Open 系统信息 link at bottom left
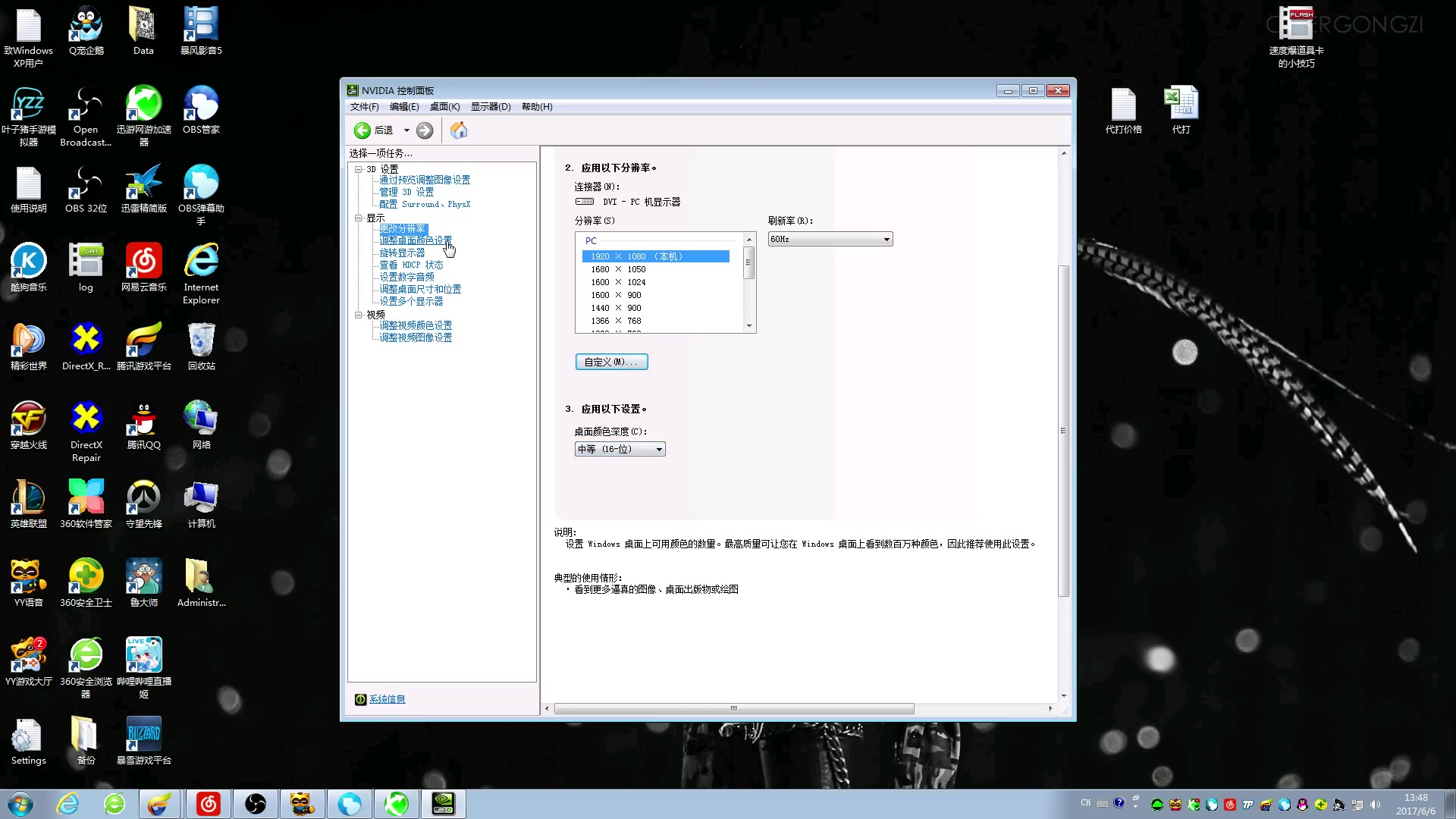Image resolution: width=1456 pixels, height=819 pixels. 387,699
